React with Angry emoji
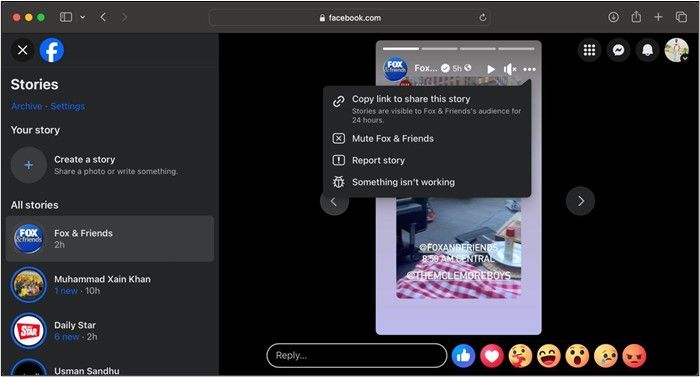Image resolution: width=700 pixels, height=377 pixels. point(634,356)
